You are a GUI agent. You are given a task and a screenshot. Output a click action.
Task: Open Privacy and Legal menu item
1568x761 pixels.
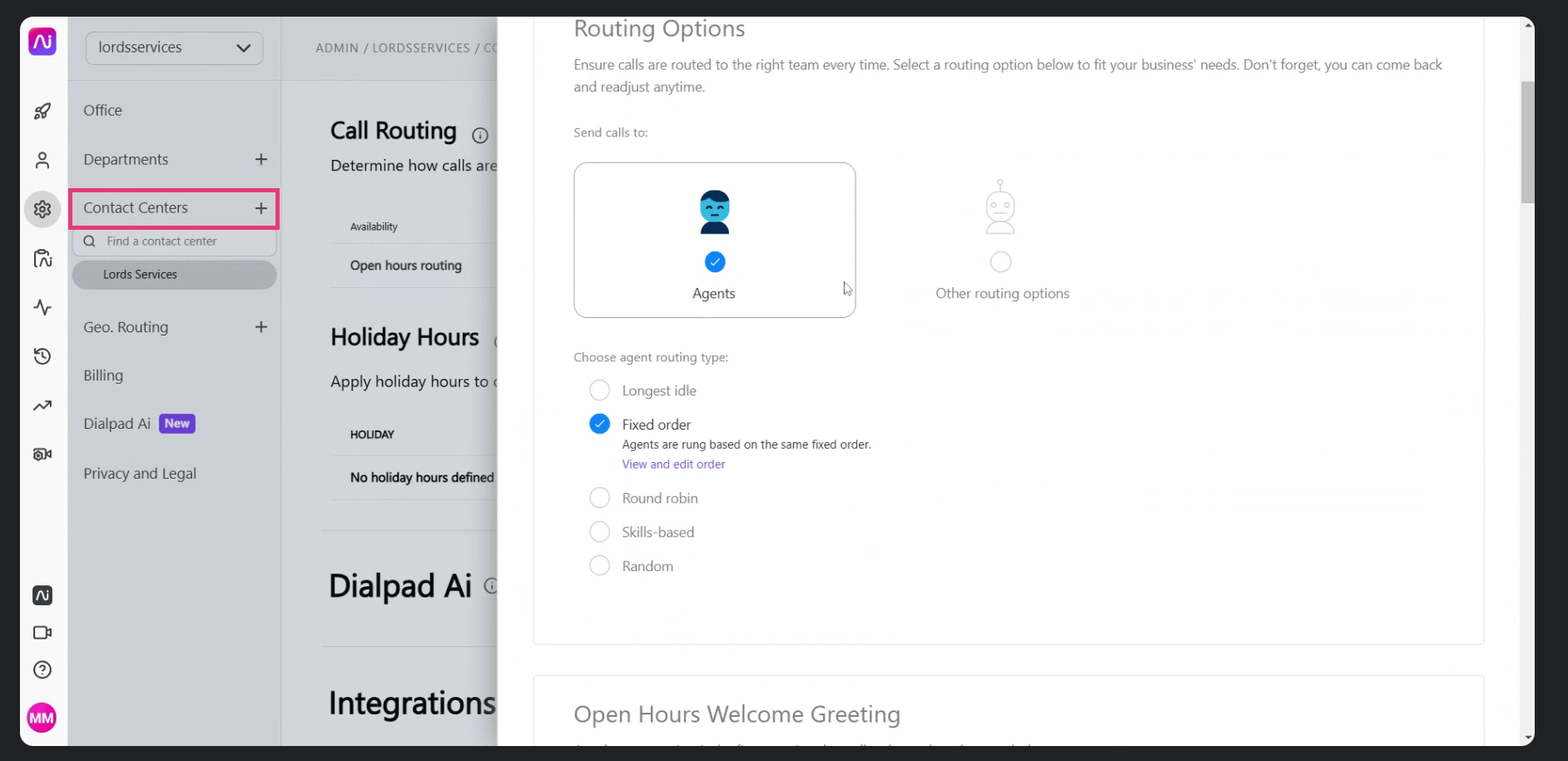click(x=140, y=474)
